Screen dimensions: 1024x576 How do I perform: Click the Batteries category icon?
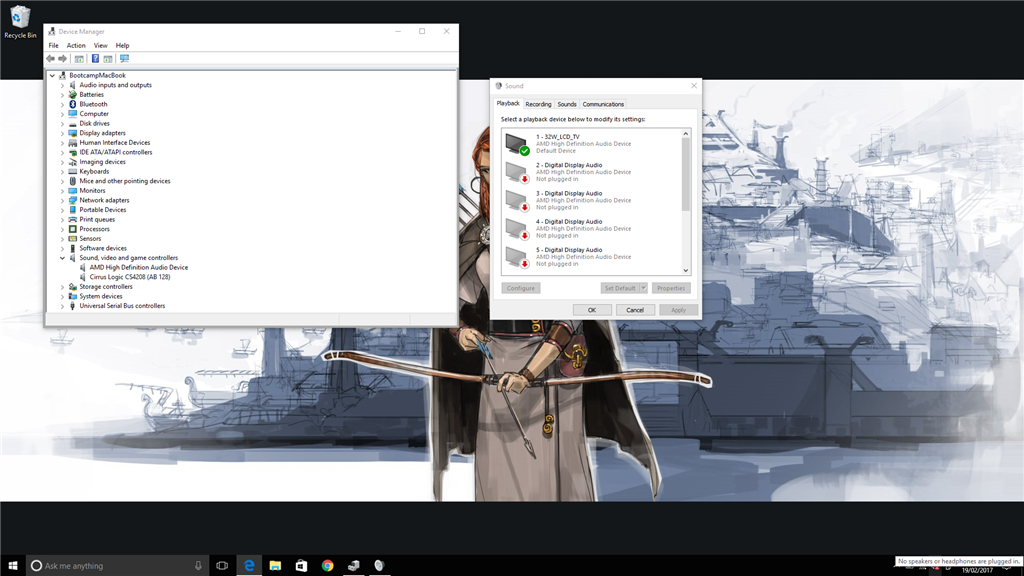coord(72,95)
